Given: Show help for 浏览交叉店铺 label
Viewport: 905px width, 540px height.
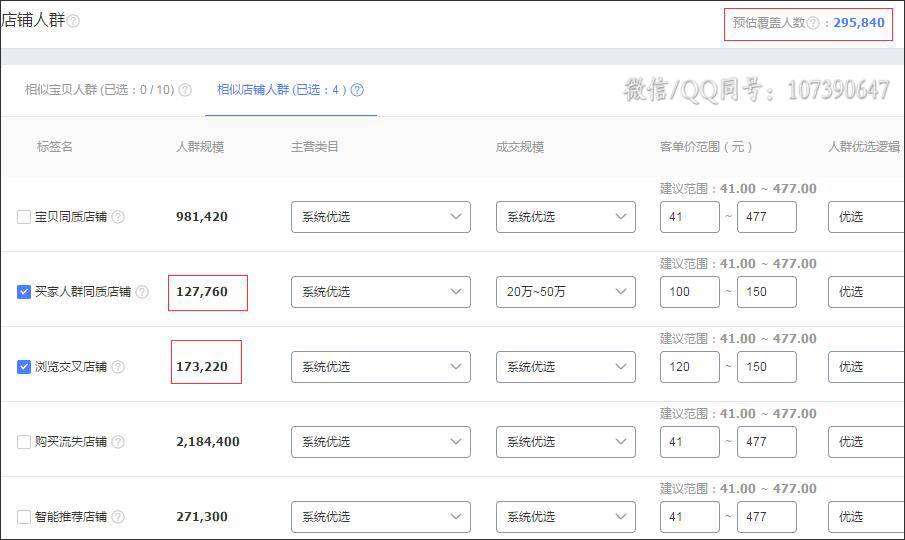Looking at the screenshot, I should tap(118, 367).
